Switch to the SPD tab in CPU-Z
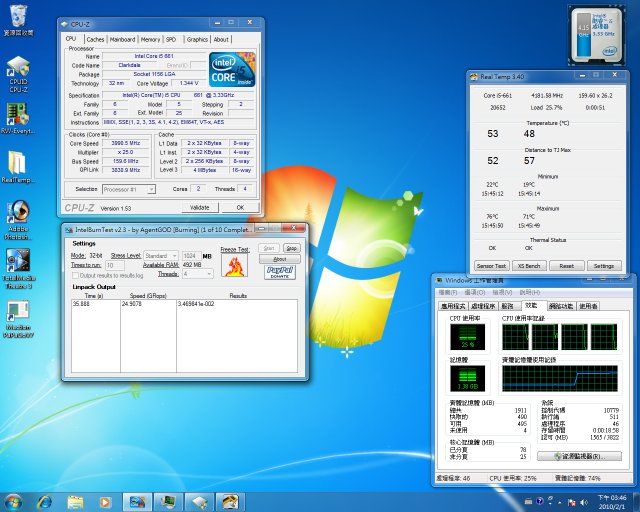This screenshot has width=640, height=512. [x=171, y=40]
